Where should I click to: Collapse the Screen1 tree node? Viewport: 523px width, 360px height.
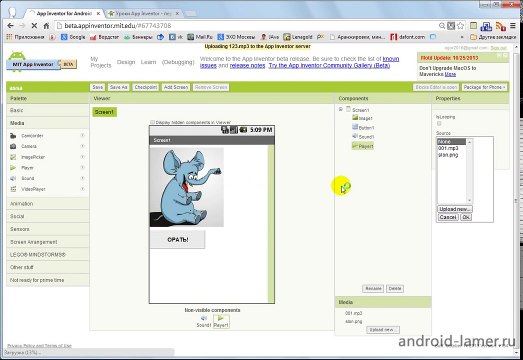tap(341, 109)
